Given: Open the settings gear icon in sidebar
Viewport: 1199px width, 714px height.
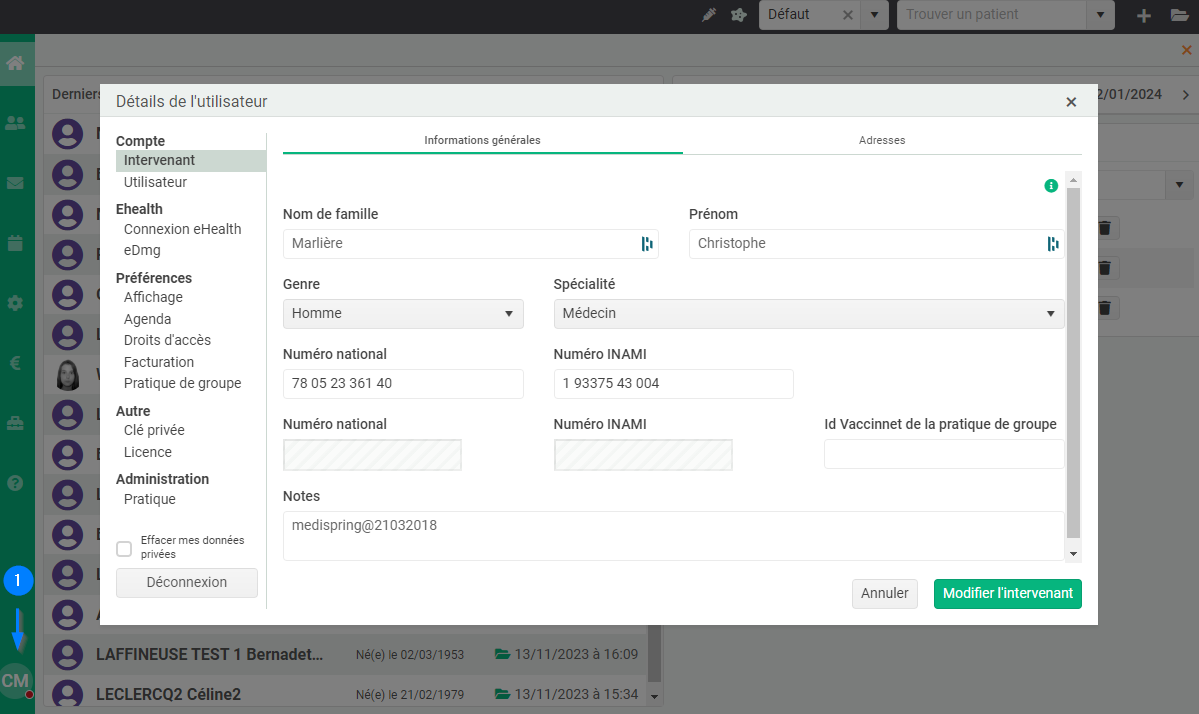Looking at the screenshot, I should click(x=15, y=303).
